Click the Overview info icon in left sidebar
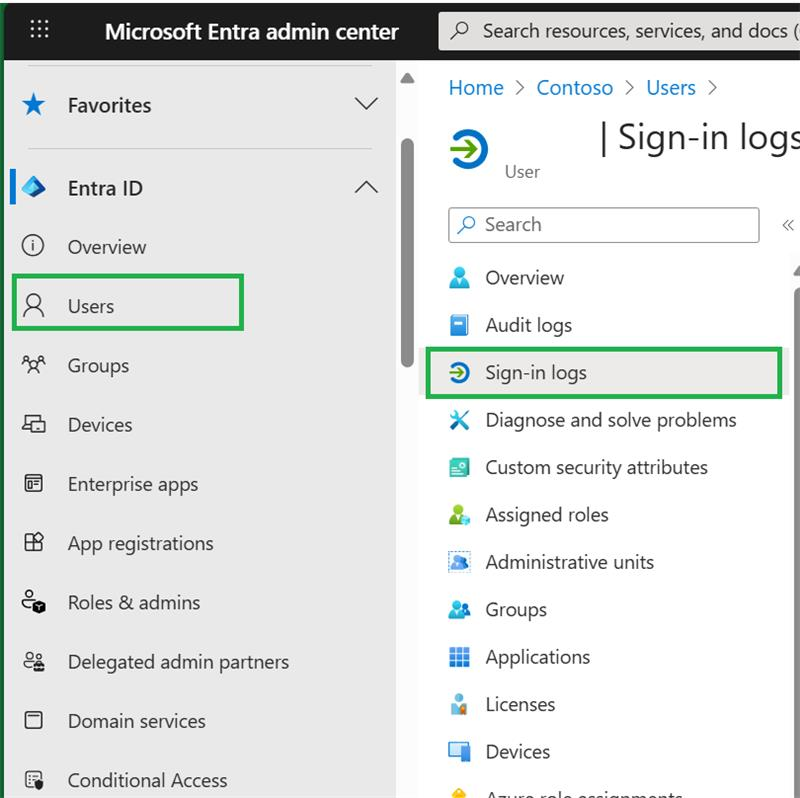The height and width of the screenshot is (798, 800). [33, 246]
